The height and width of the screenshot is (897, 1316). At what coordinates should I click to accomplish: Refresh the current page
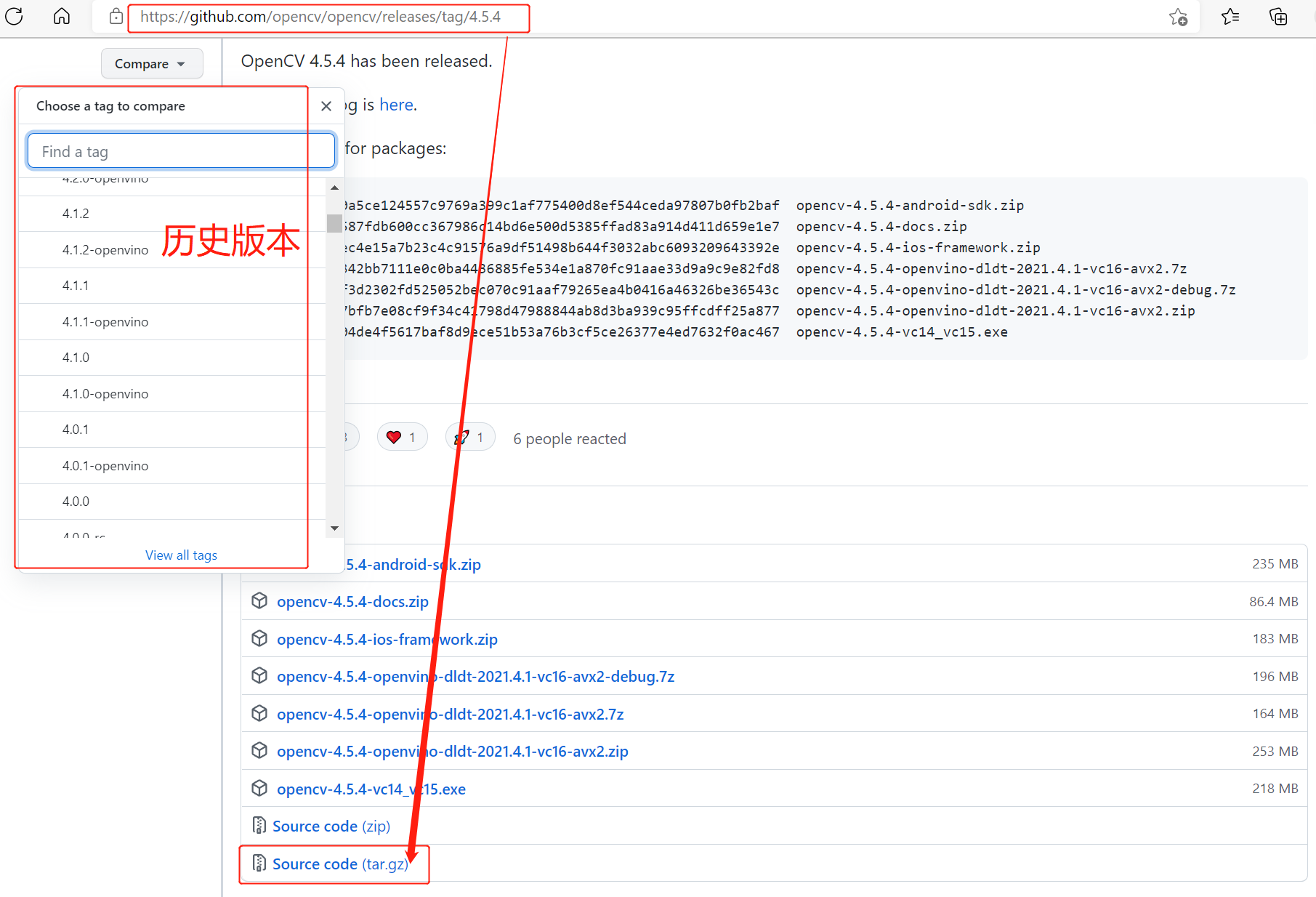coord(14,16)
